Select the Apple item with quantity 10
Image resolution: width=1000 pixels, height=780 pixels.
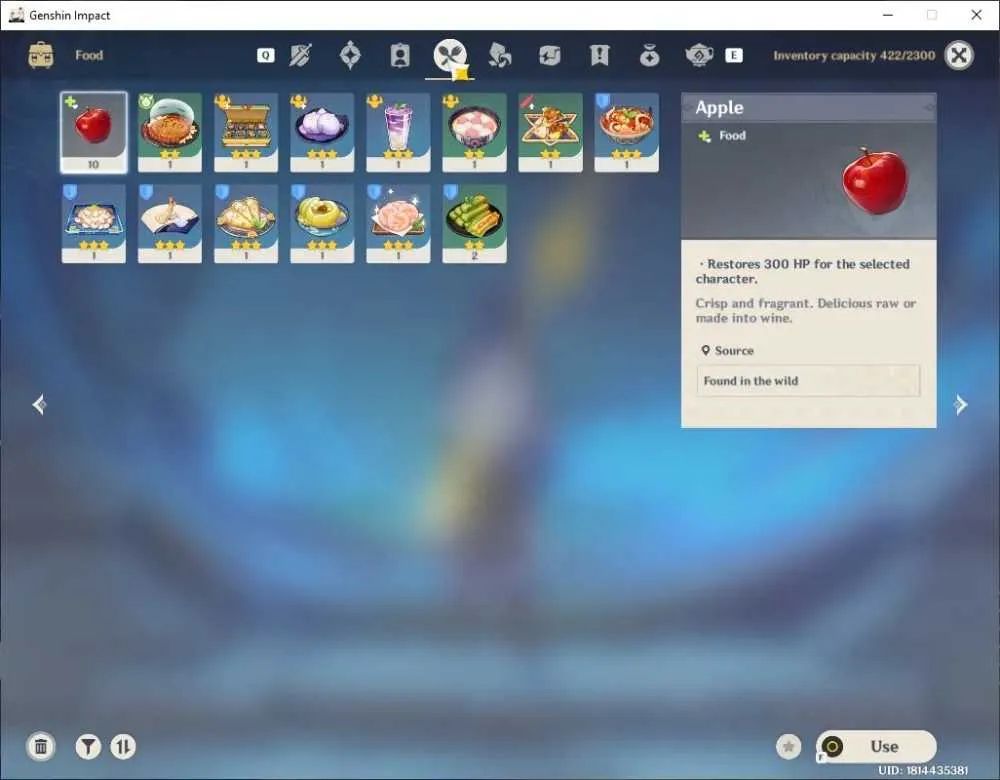click(94, 133)
